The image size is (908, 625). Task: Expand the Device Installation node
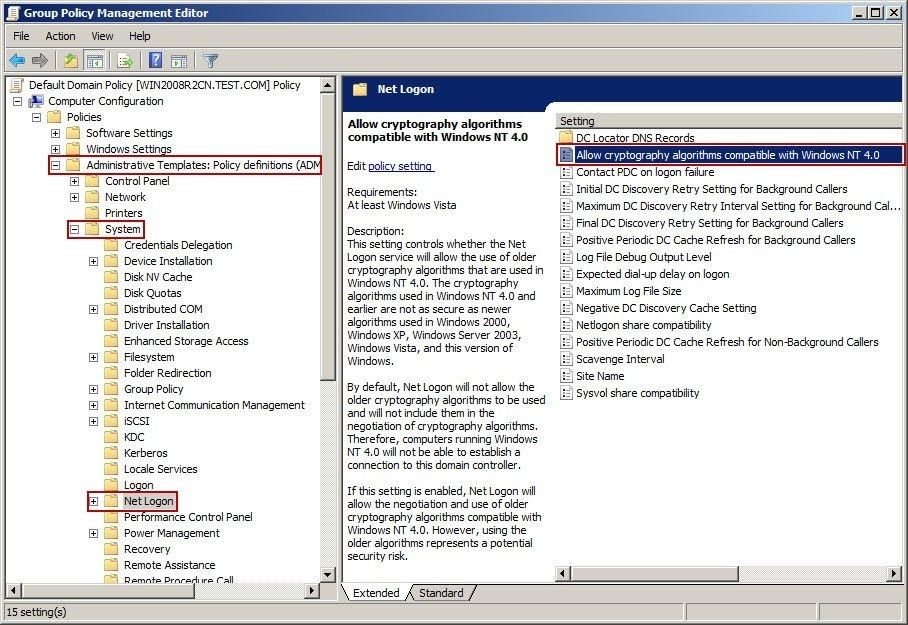click(93, 261)
